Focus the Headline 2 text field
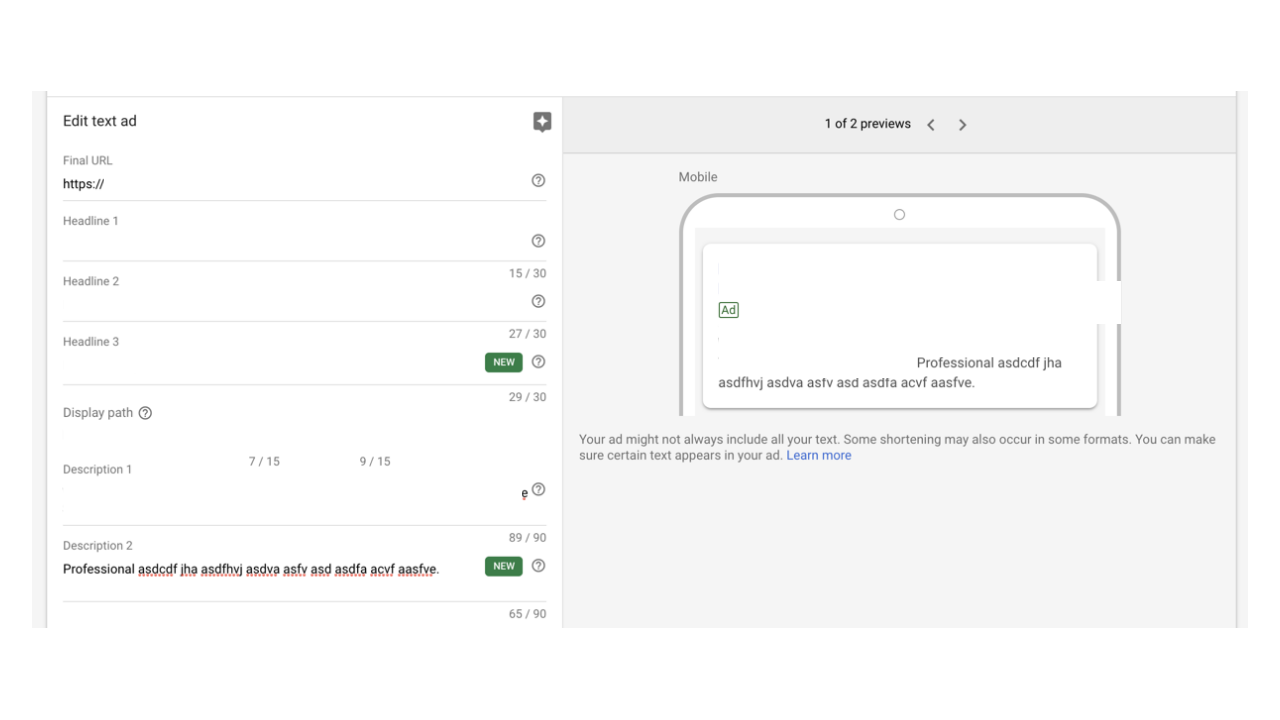The width and height of the screenshot is (1280, 720). click(x=294, y=304)
